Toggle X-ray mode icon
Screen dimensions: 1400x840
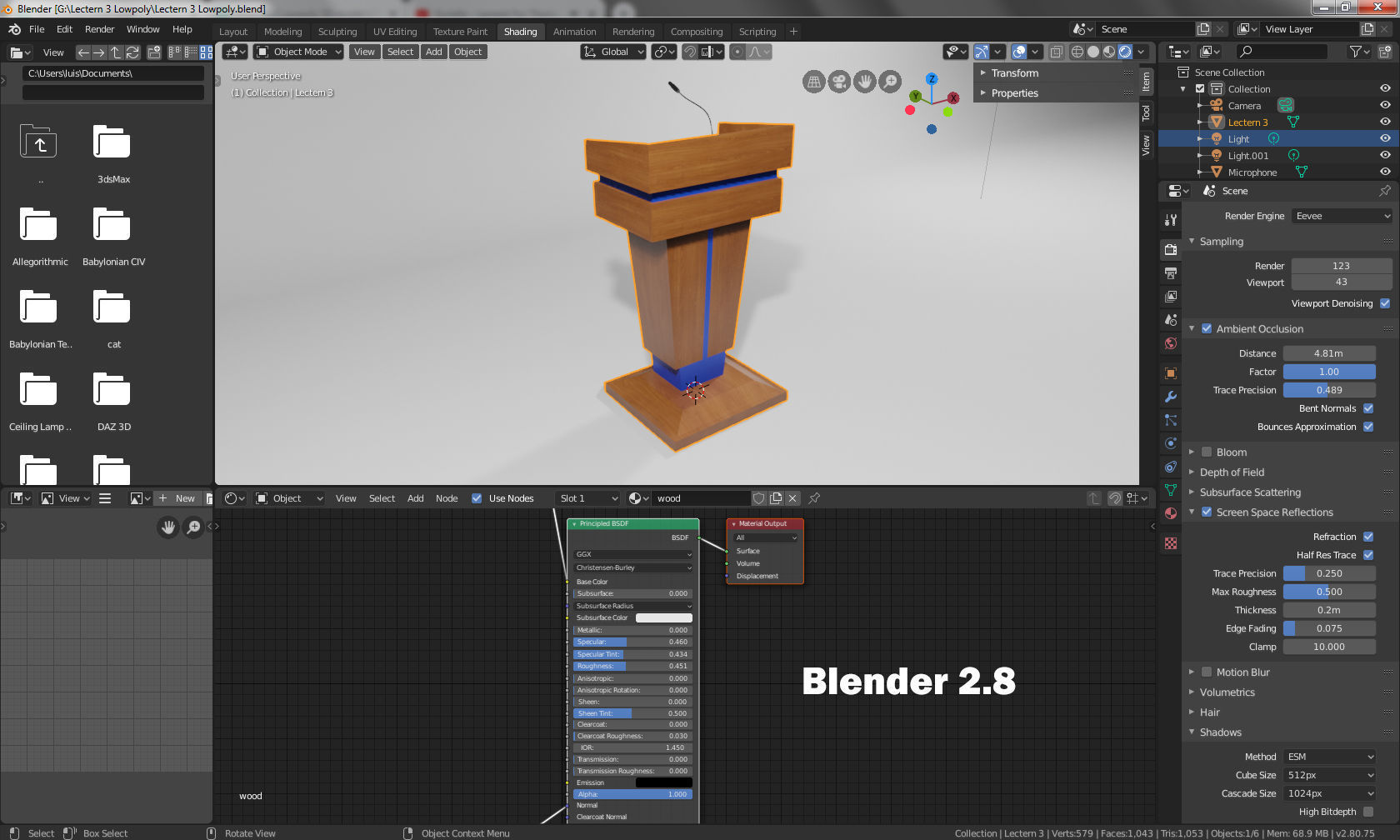point(1056,52)
